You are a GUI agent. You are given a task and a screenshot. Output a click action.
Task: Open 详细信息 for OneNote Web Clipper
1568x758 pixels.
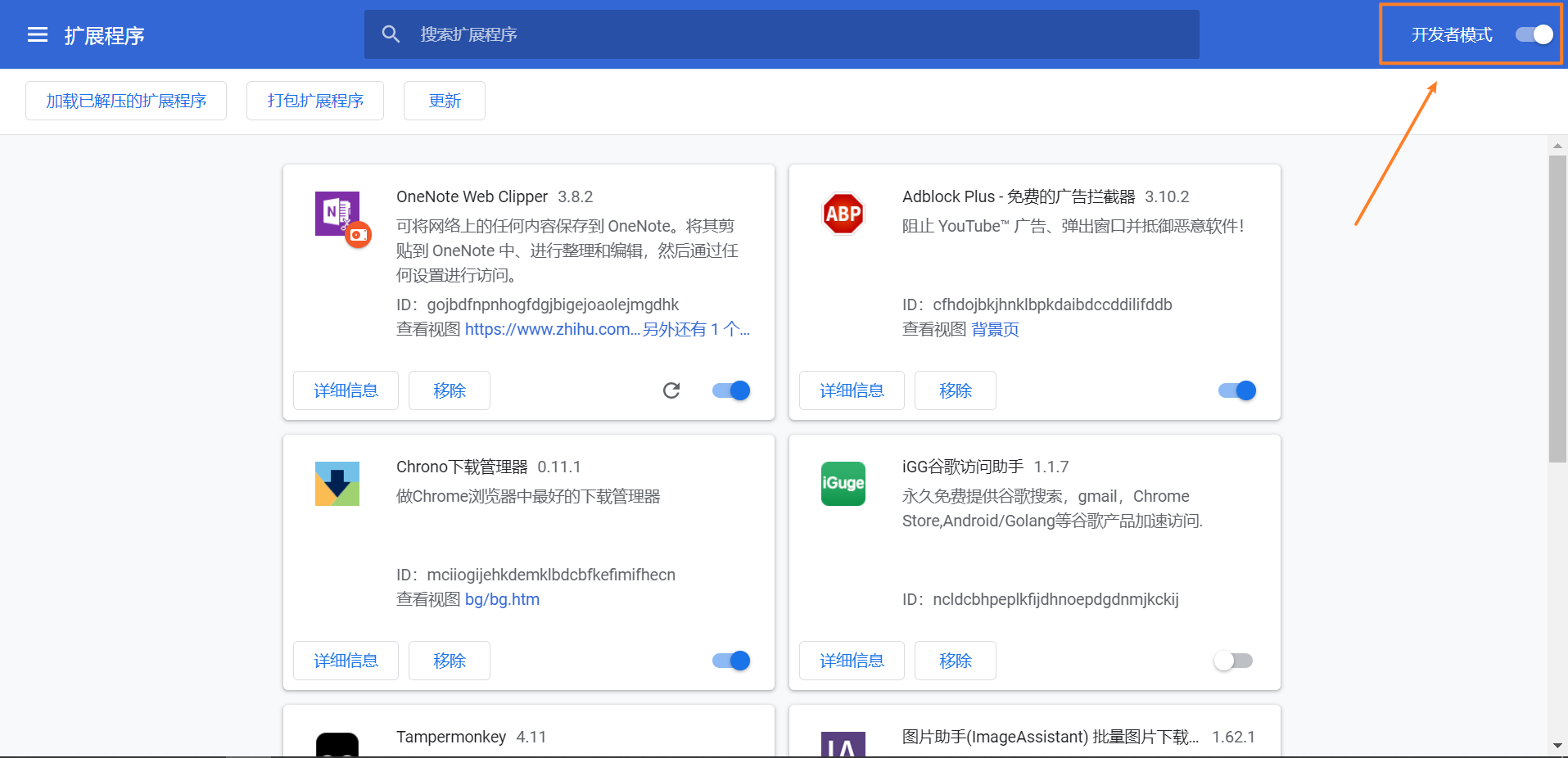pos(346,390)
